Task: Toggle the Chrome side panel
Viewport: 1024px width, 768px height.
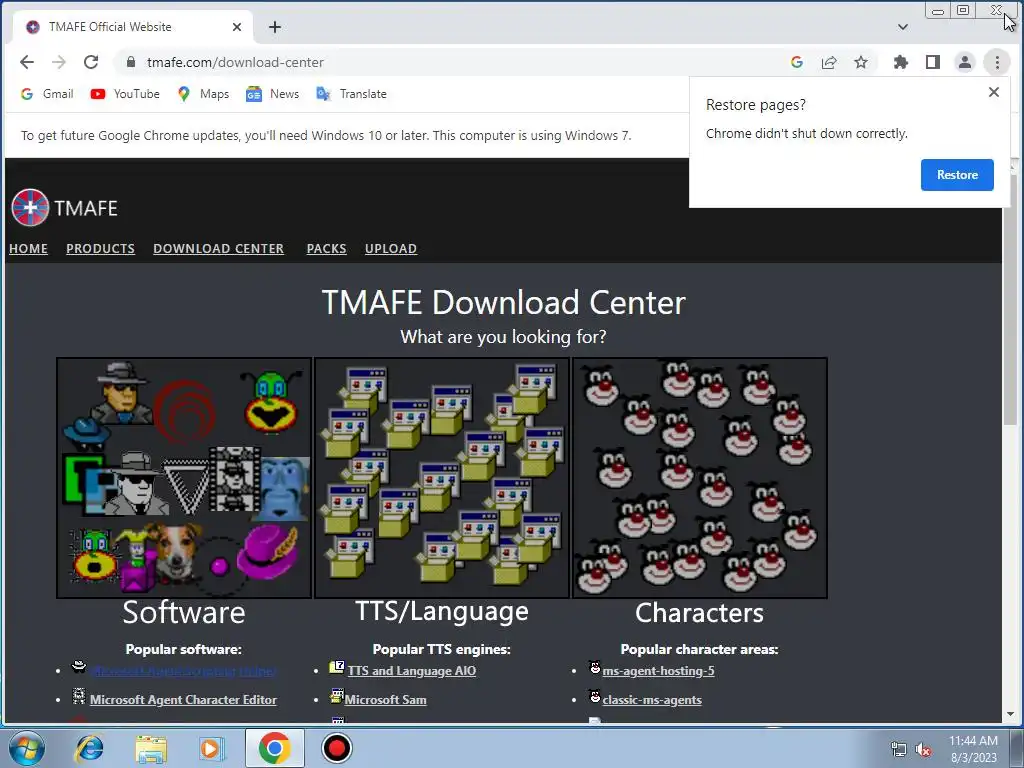Action: (x=933, y=62)
